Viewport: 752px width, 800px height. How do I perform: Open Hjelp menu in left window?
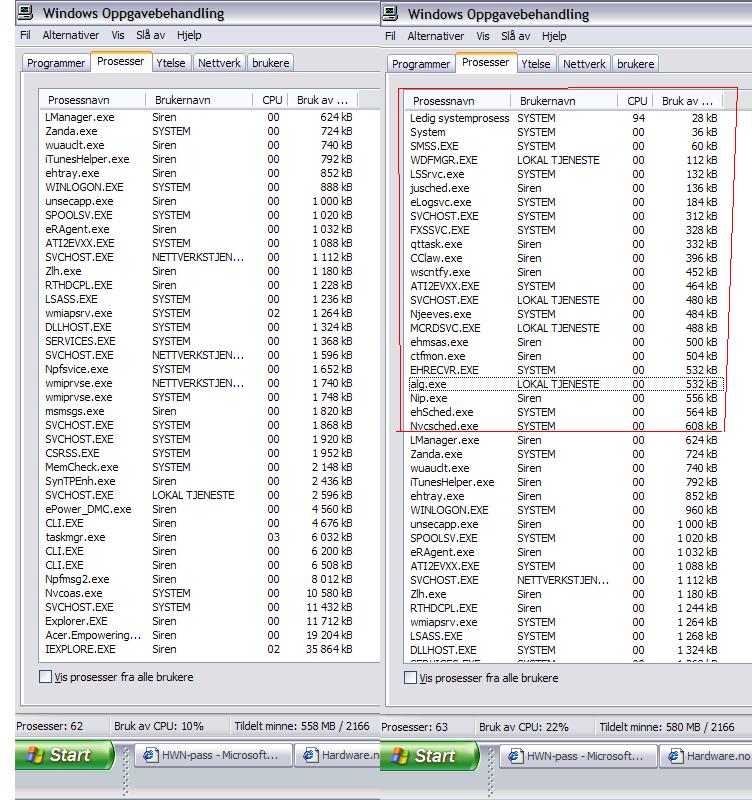tap(189, 35)
